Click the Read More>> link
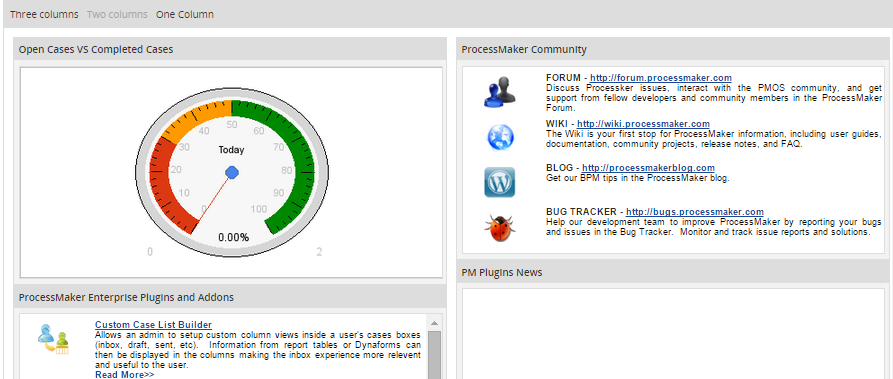The width and height of the screenshot is (893, 379). 125,374
